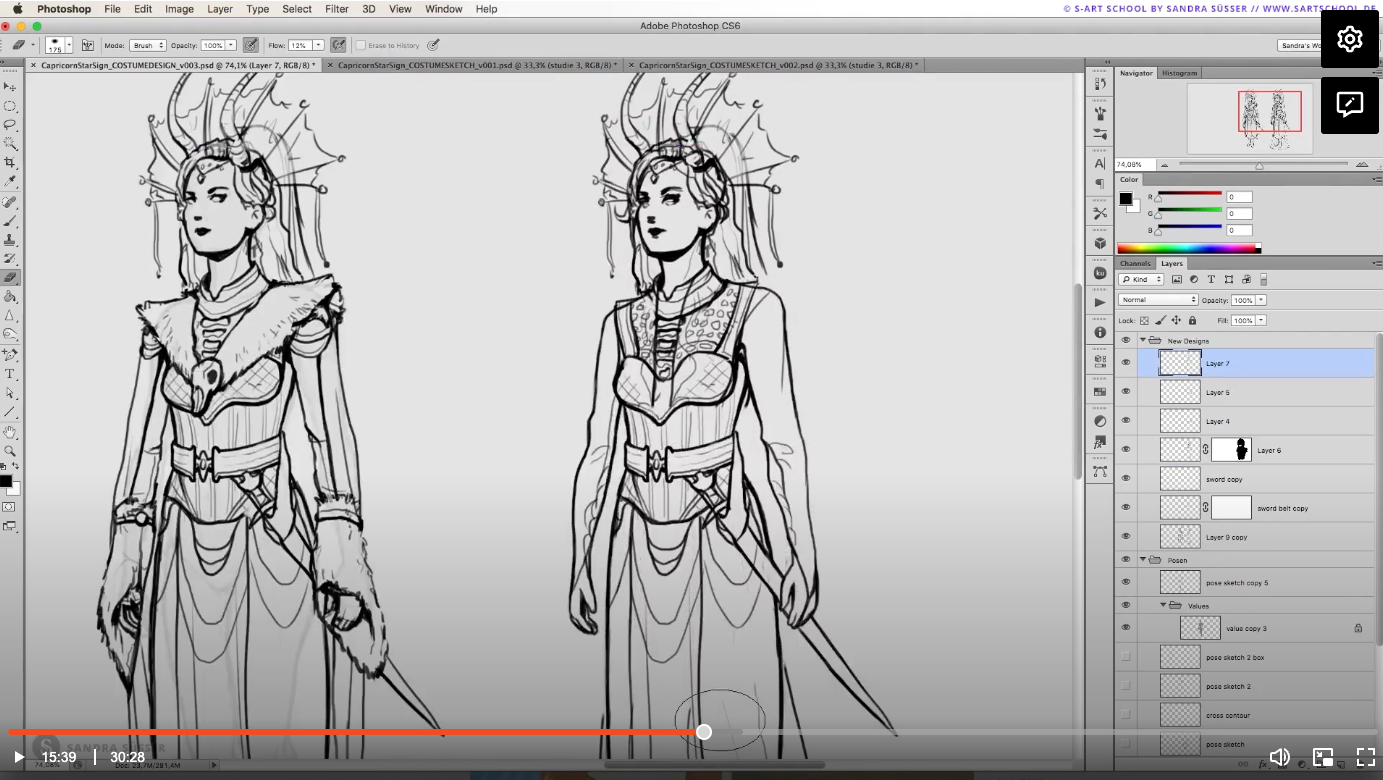Lock transparent pixels in Layers panel
The image size is (1383, 780).
(1145, 320)
